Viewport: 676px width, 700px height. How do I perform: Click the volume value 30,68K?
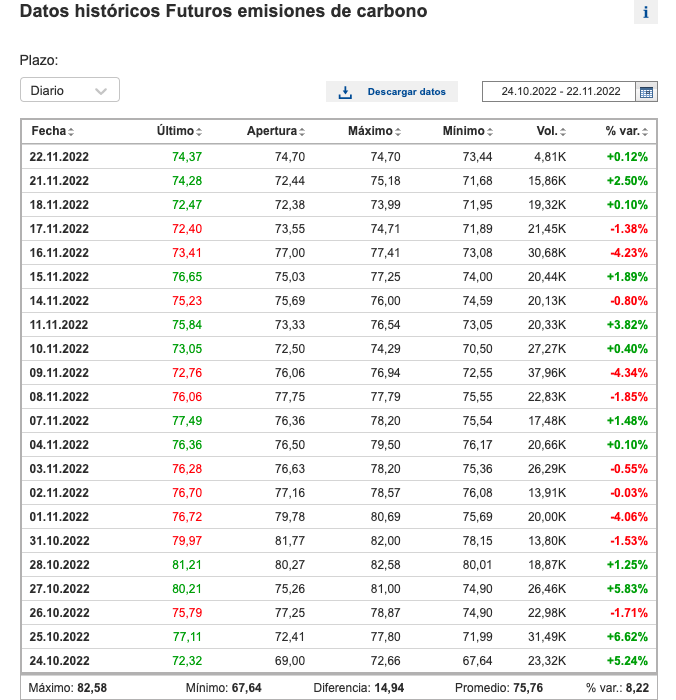coord(547,253)
